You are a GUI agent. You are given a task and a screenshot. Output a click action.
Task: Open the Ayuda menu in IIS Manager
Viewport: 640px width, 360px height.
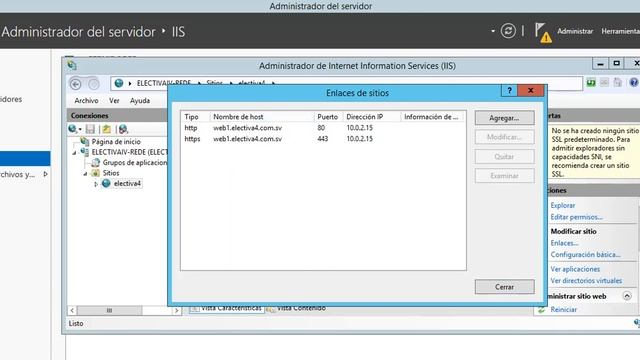click(x=140, y=100)
